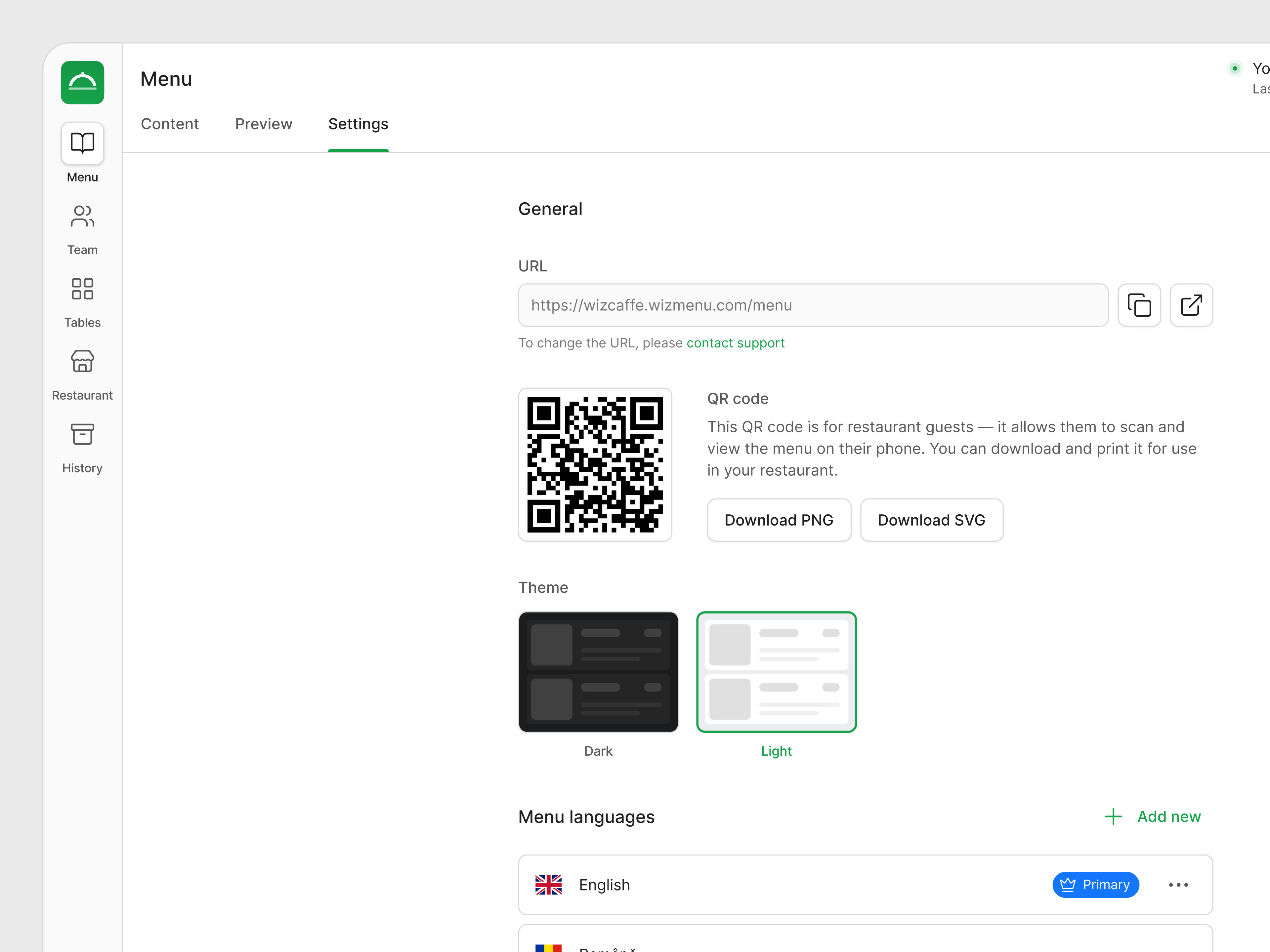
Task: Click the green online status indicator
Action: pyautogui.click(x=1234, y=68)
